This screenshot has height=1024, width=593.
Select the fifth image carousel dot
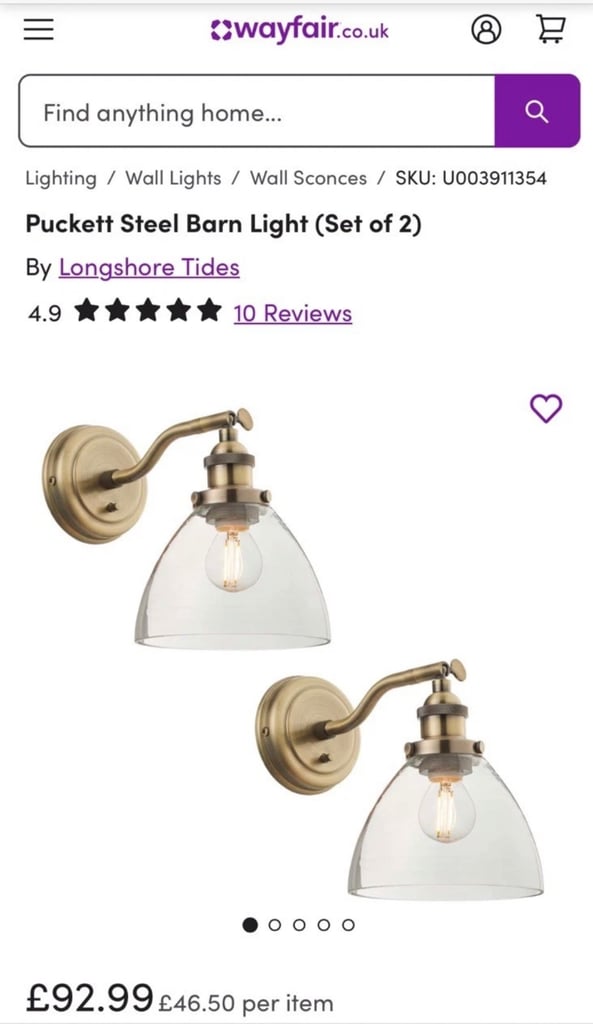coord(348,925)
